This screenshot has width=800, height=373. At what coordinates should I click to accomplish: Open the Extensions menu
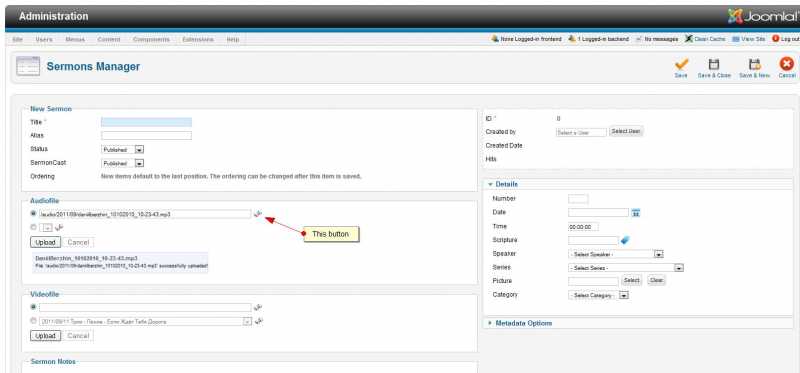pyautogui.click(x=197, y=39)
